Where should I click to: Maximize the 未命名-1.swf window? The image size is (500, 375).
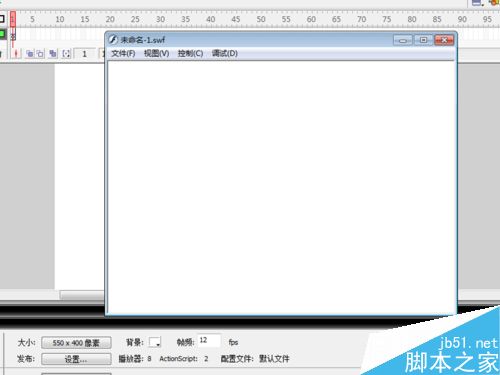tap(423, 40)
